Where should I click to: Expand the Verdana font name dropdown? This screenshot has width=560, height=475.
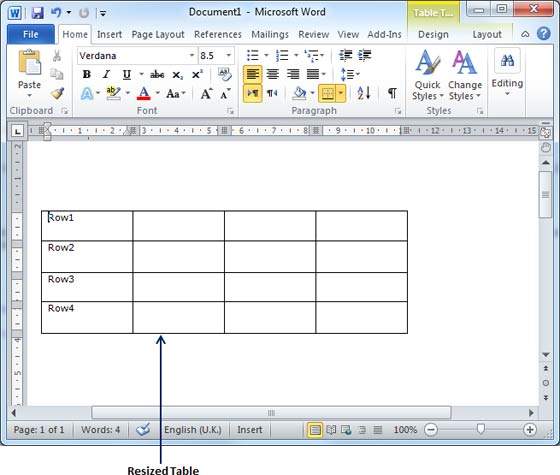tap(192, 55)
